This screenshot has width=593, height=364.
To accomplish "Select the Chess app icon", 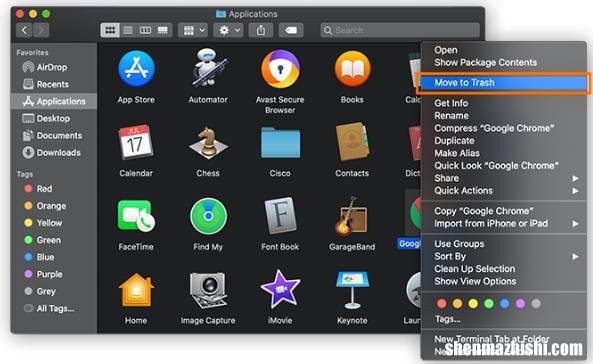I will click(208, 143).
